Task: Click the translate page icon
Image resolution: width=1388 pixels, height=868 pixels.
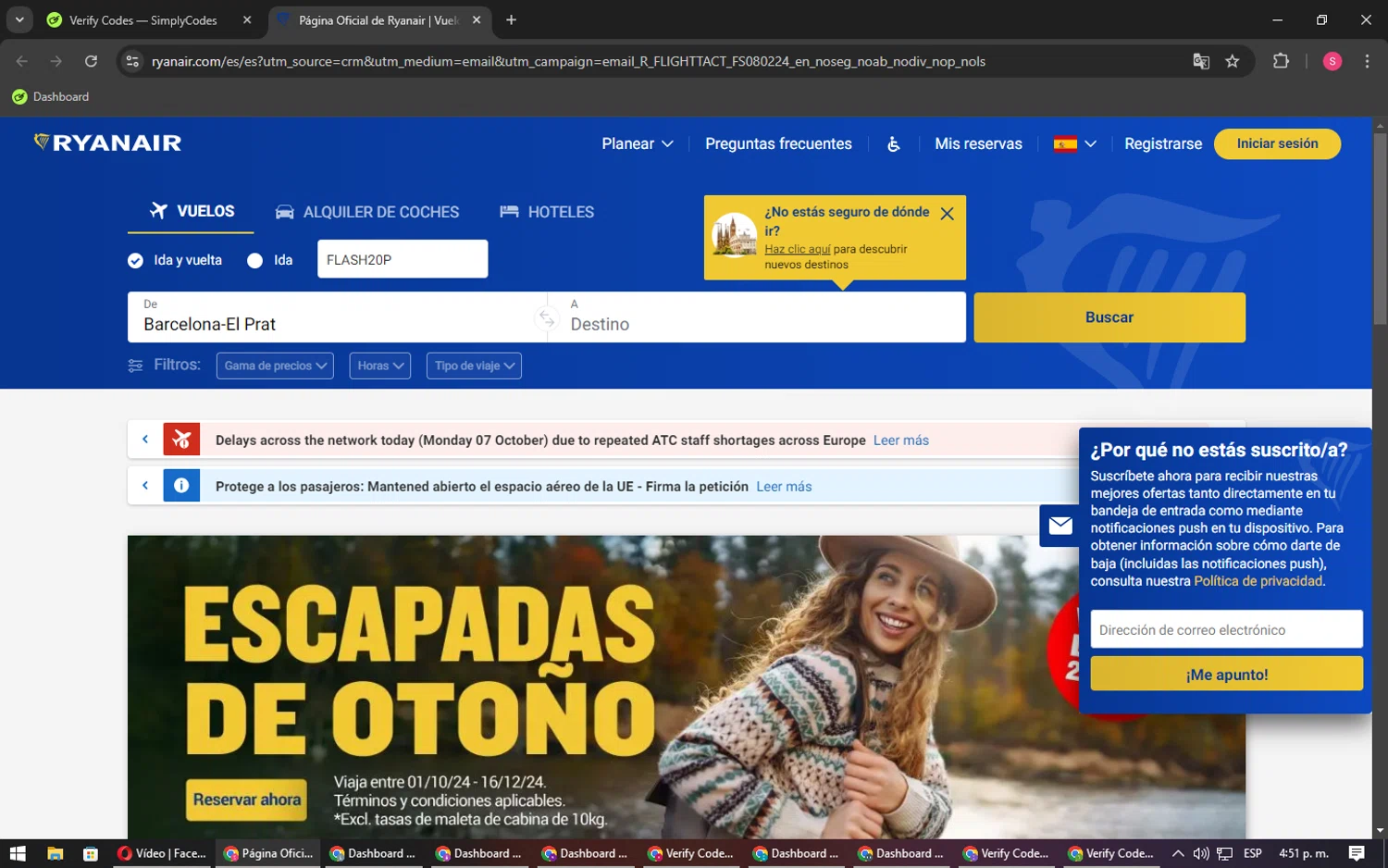Action: (1201, 61)
